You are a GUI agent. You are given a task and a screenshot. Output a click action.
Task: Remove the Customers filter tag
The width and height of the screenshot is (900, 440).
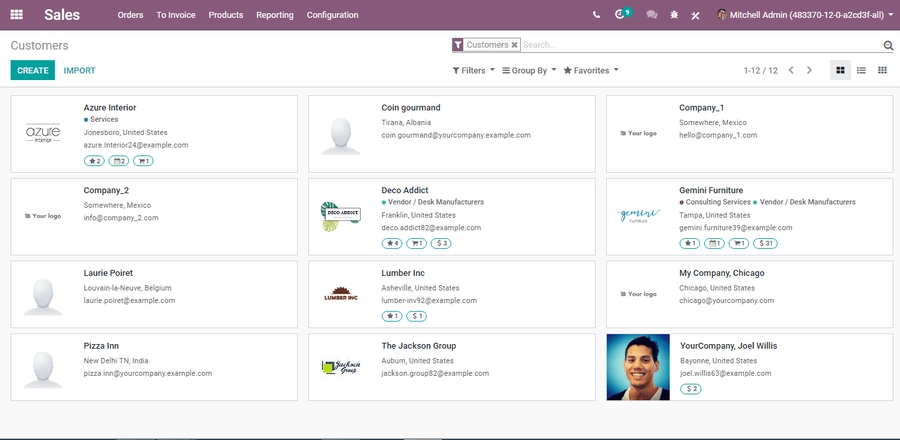pos(514,45)
